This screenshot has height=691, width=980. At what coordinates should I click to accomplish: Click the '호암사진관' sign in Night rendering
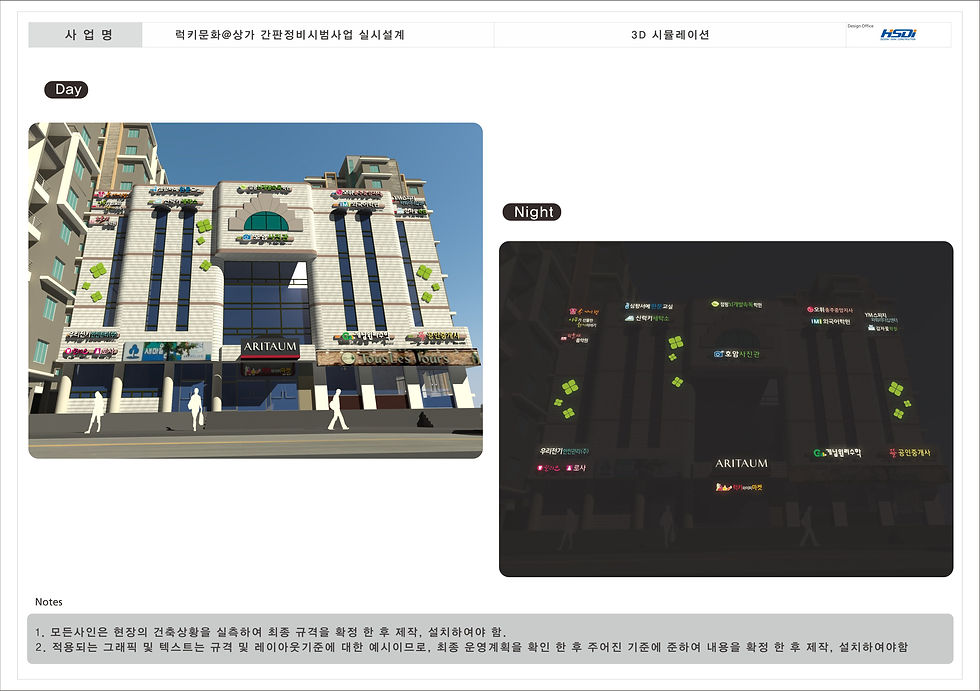click(737, 354)
